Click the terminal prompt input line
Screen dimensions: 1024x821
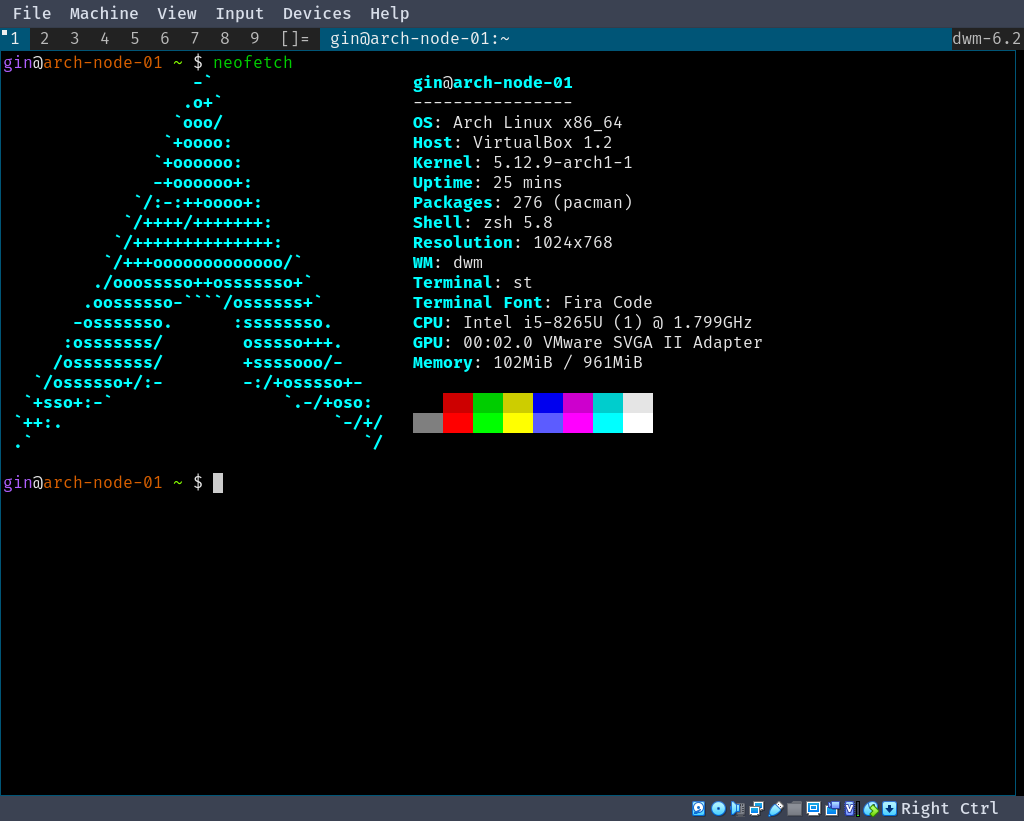(218, 482)
